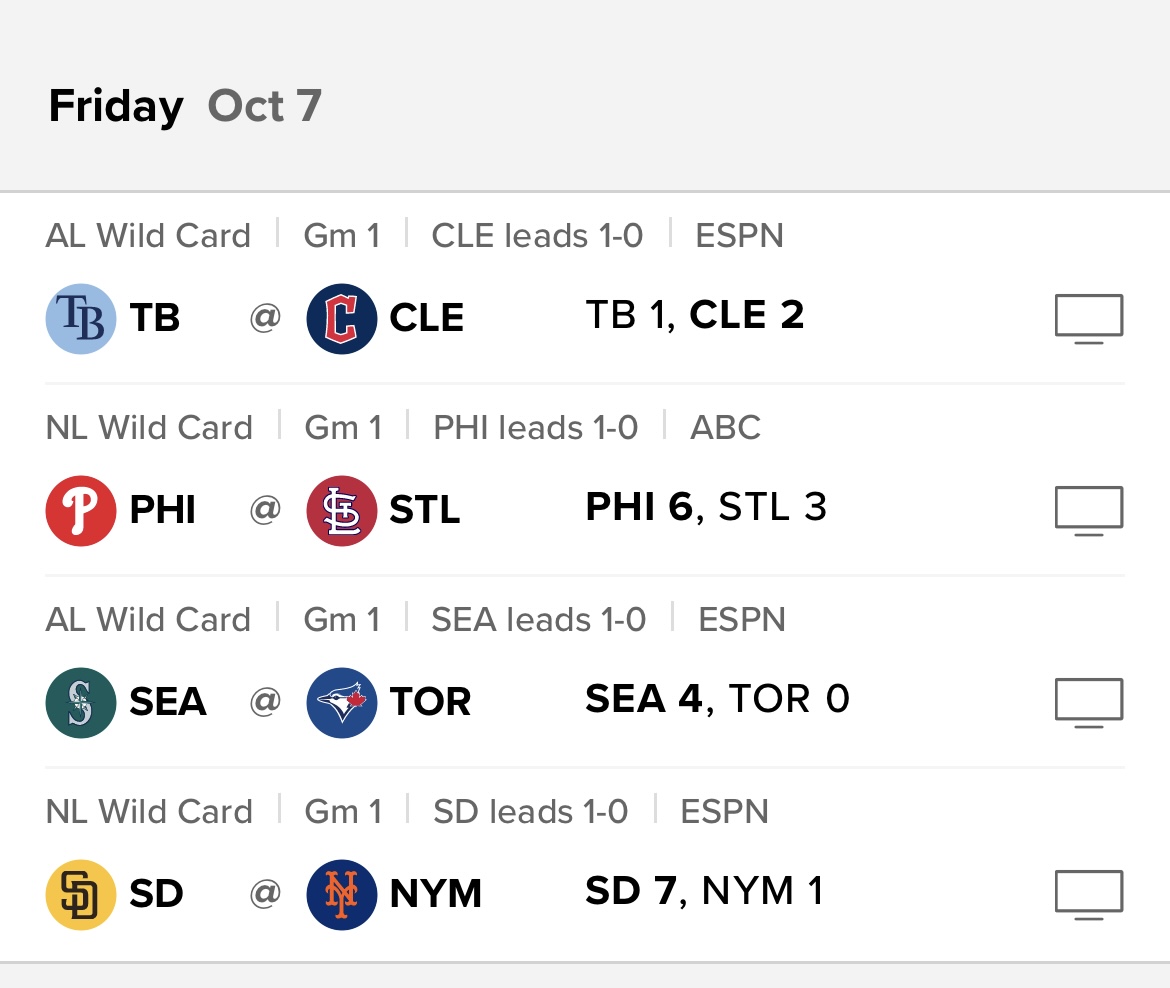Open TV icon for PHI at STL game
The height and width of the screenshot is (988, 1170).
[x=1089, y=510]
